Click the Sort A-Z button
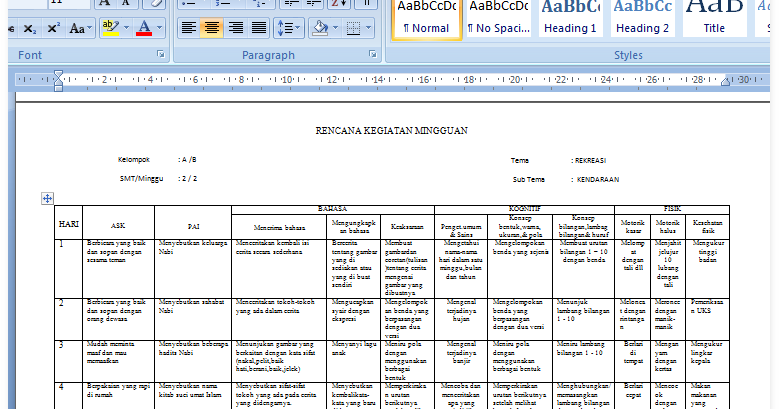The image size is (779, 409). 339,3
